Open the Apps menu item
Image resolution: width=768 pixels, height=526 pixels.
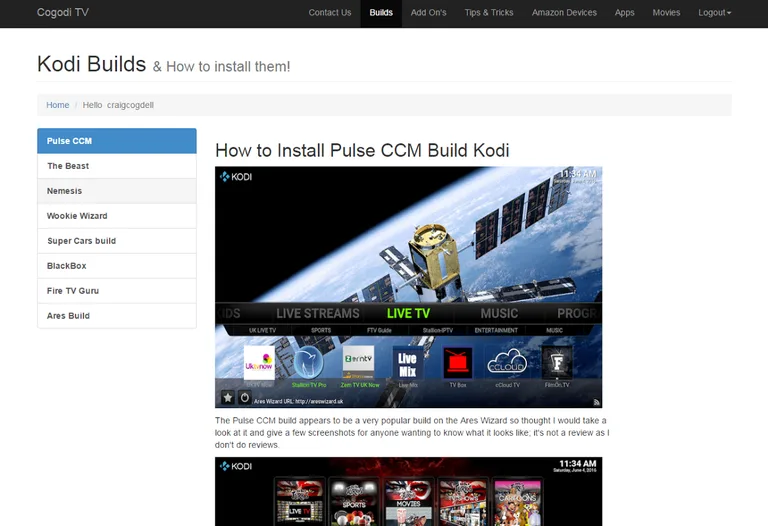click(624, 13)
